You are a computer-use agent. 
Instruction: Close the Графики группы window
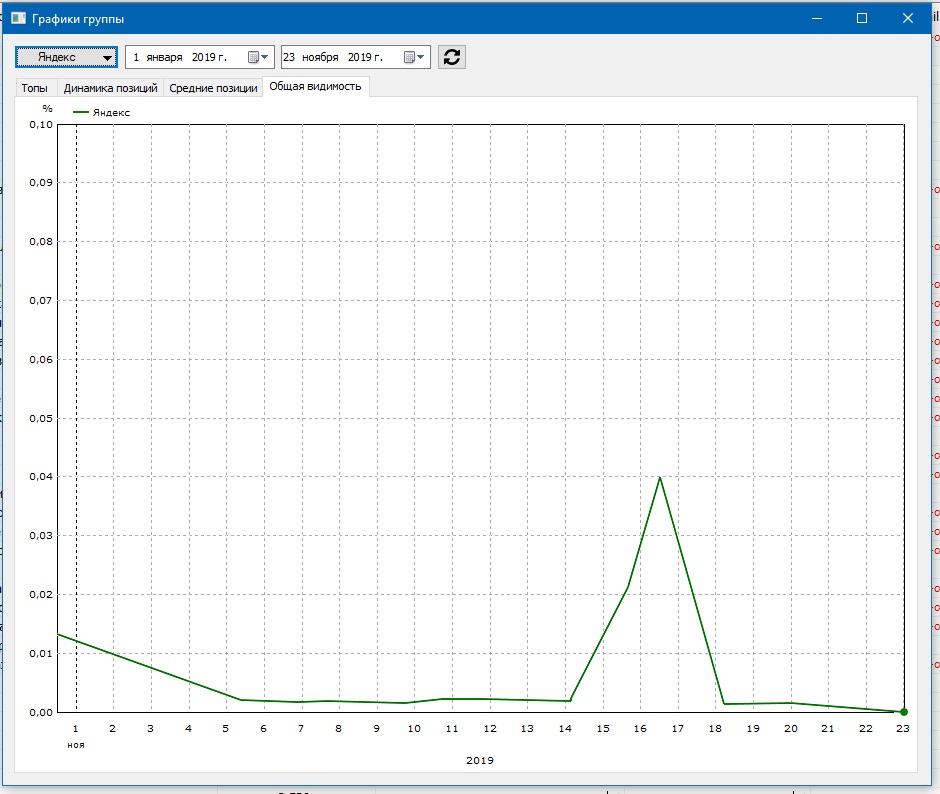pyautogui.click(x=908, y=18)
